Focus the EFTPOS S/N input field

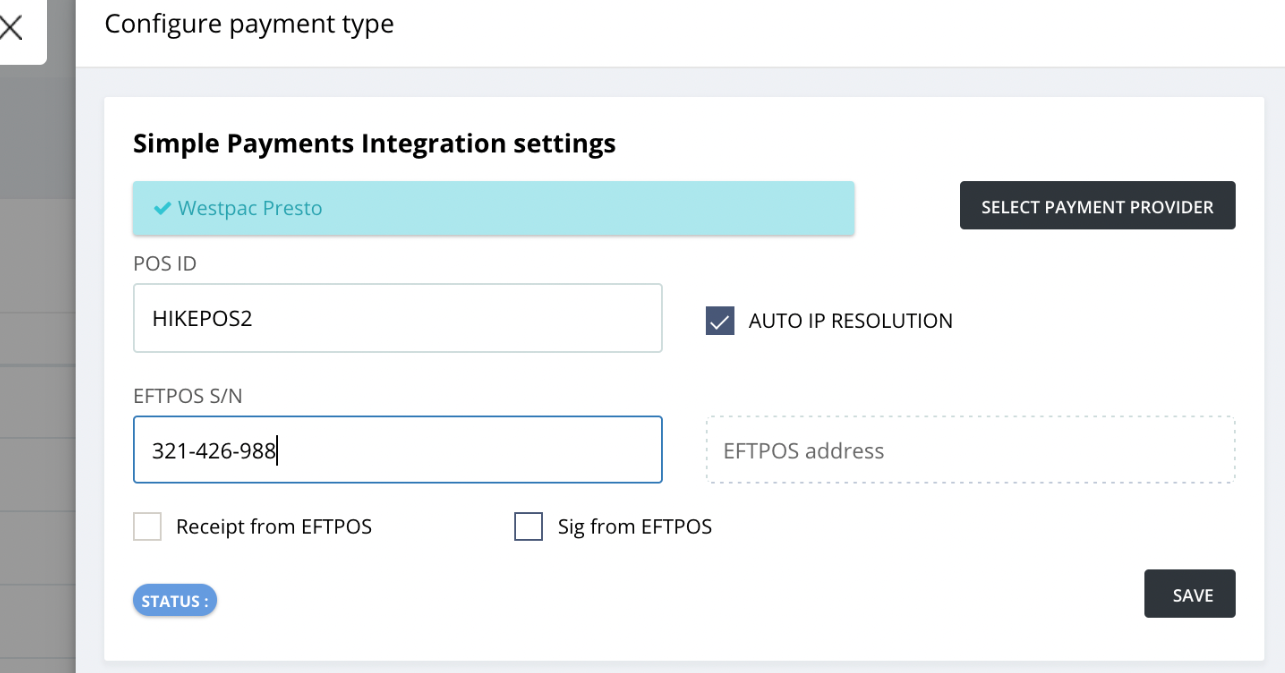point(397,450)
